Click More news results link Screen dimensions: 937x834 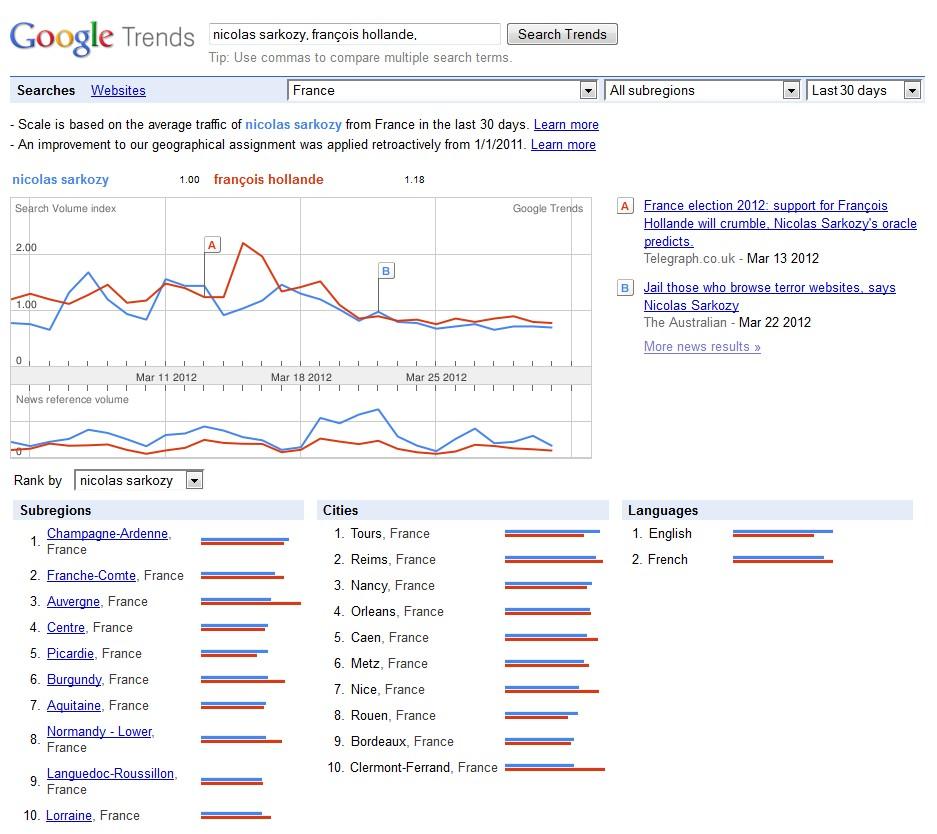click(x=700, y=346)
